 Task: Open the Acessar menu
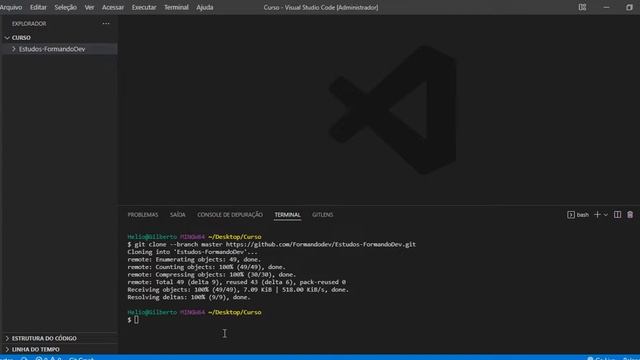113,7
